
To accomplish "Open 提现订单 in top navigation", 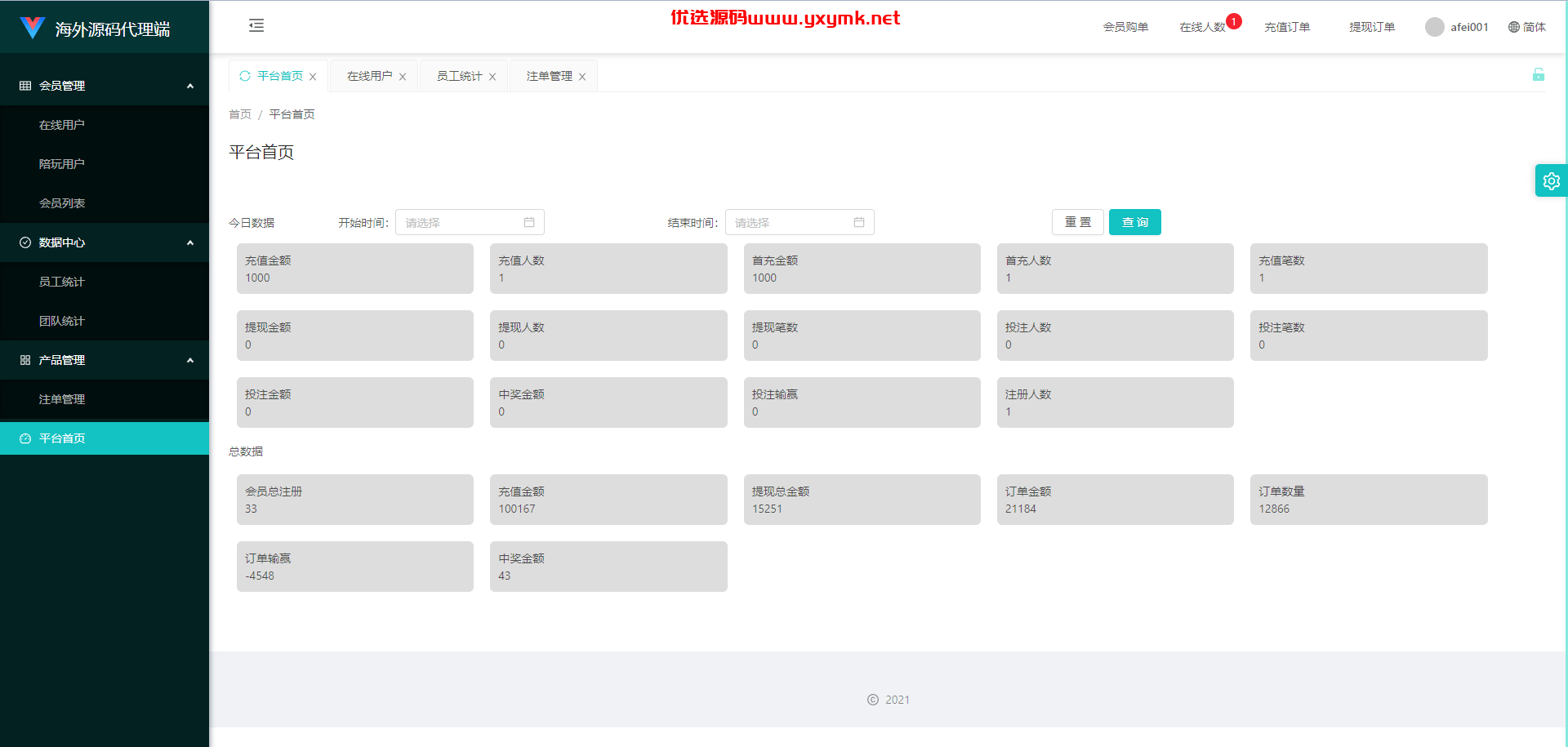I will pyautogui.click(x=1372, y=27).
